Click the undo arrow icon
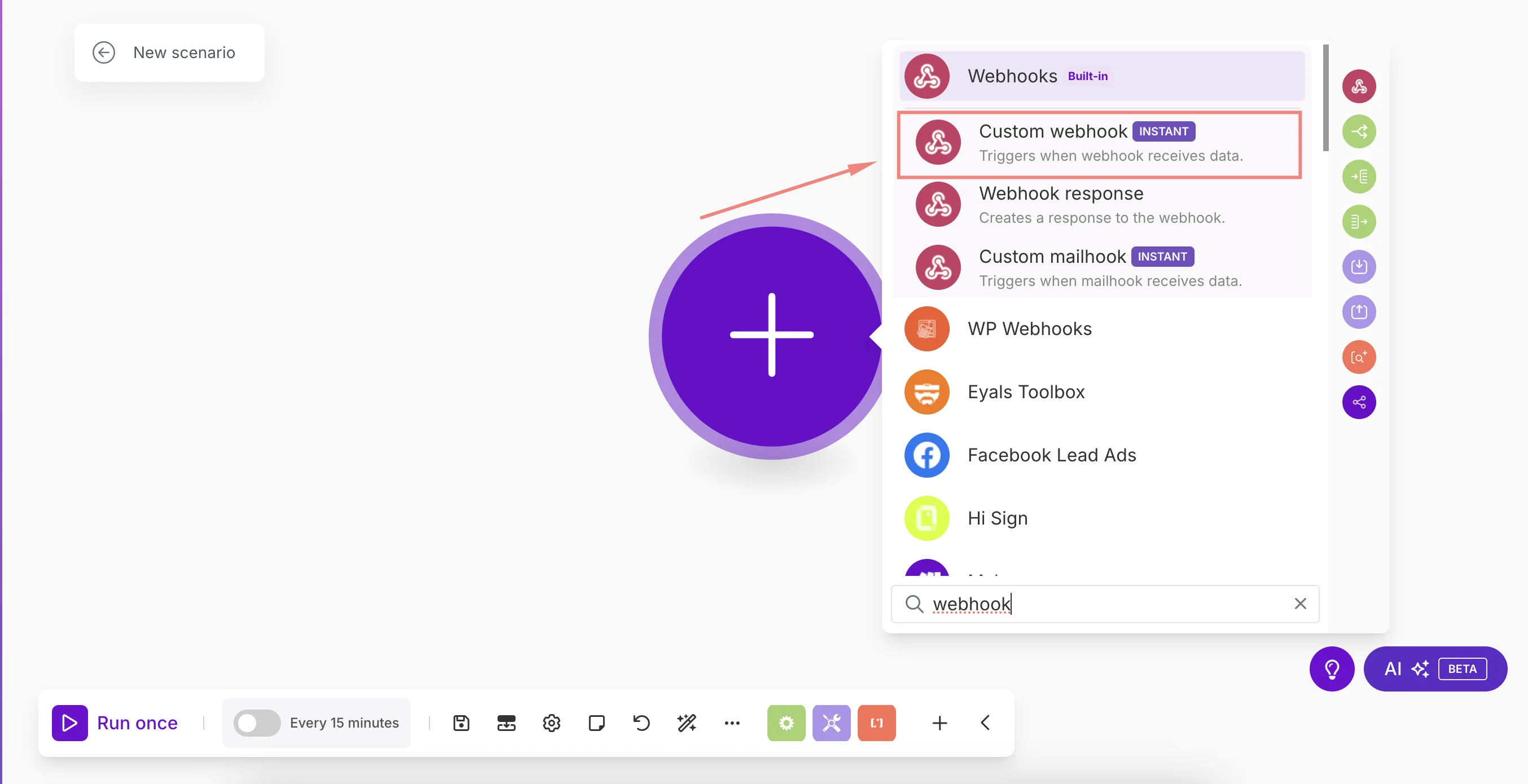This screenshot has width=1528, height=784. pos(641,723)
